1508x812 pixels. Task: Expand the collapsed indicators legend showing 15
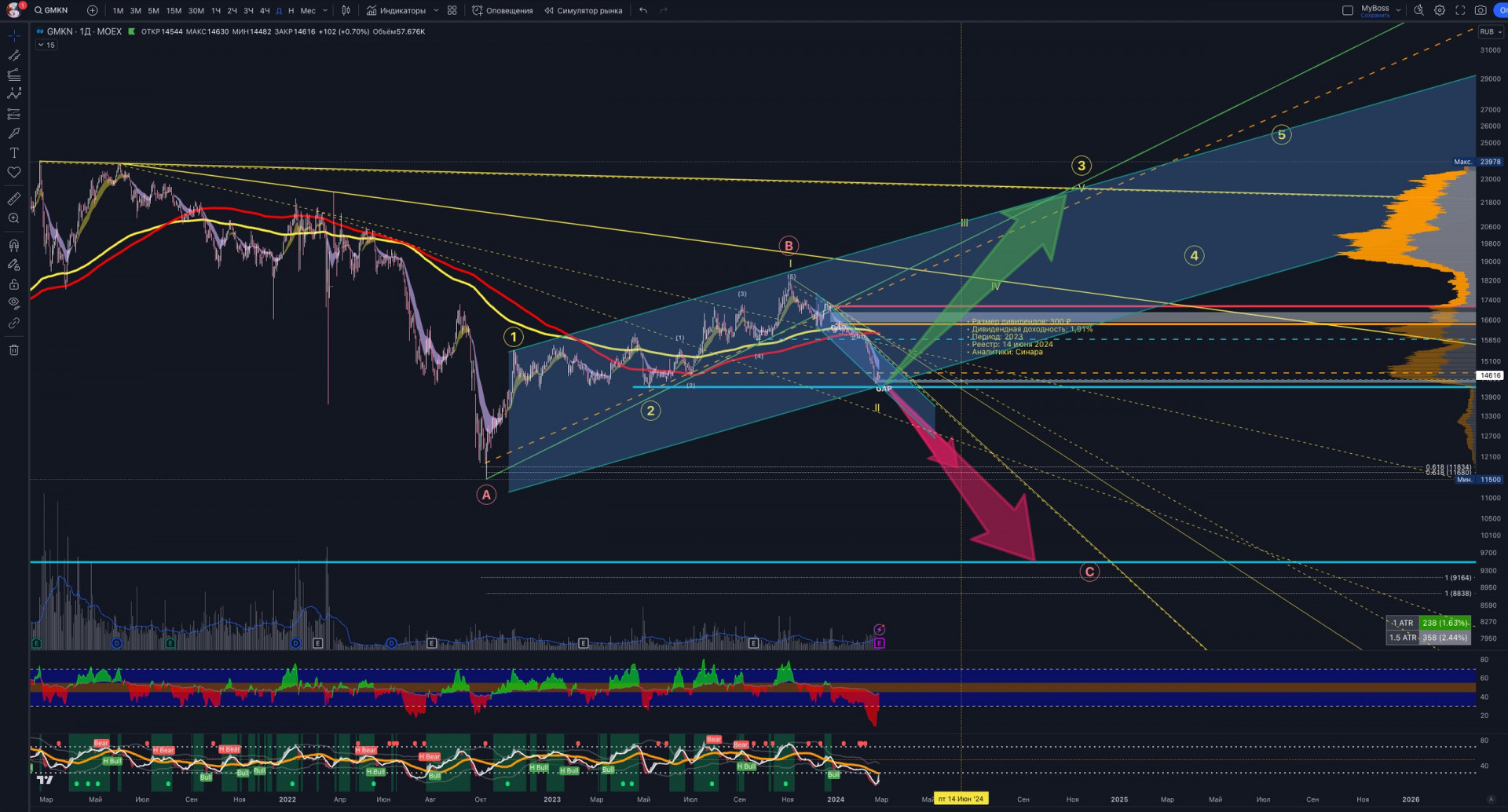click(46, 46)
